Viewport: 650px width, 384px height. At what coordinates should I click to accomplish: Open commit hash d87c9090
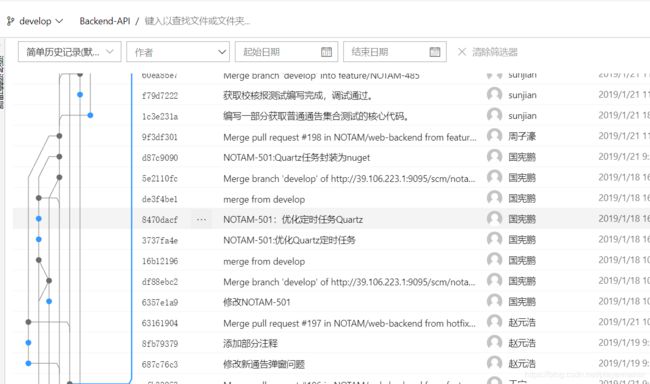click(x=160, y=158)
